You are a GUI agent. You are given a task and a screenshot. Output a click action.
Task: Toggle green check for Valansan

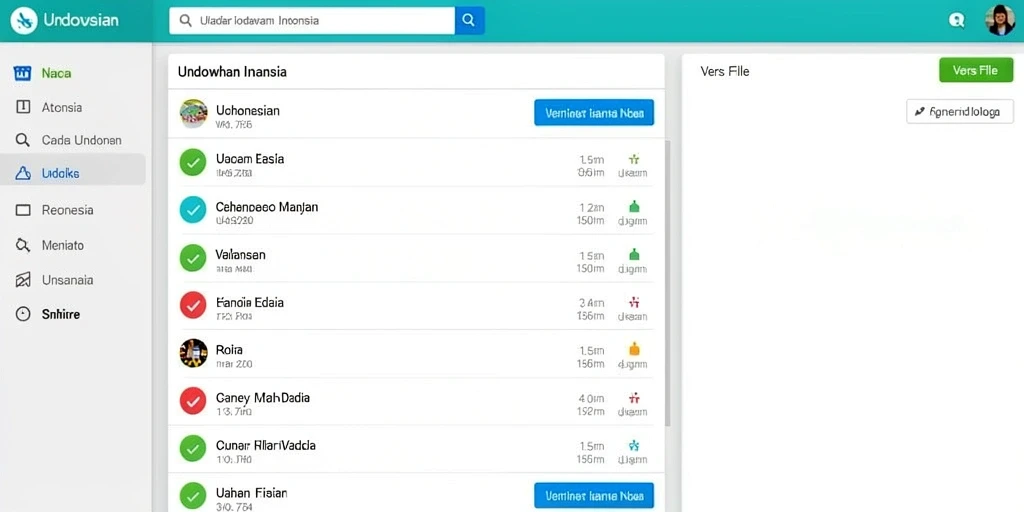pos(193,258)
